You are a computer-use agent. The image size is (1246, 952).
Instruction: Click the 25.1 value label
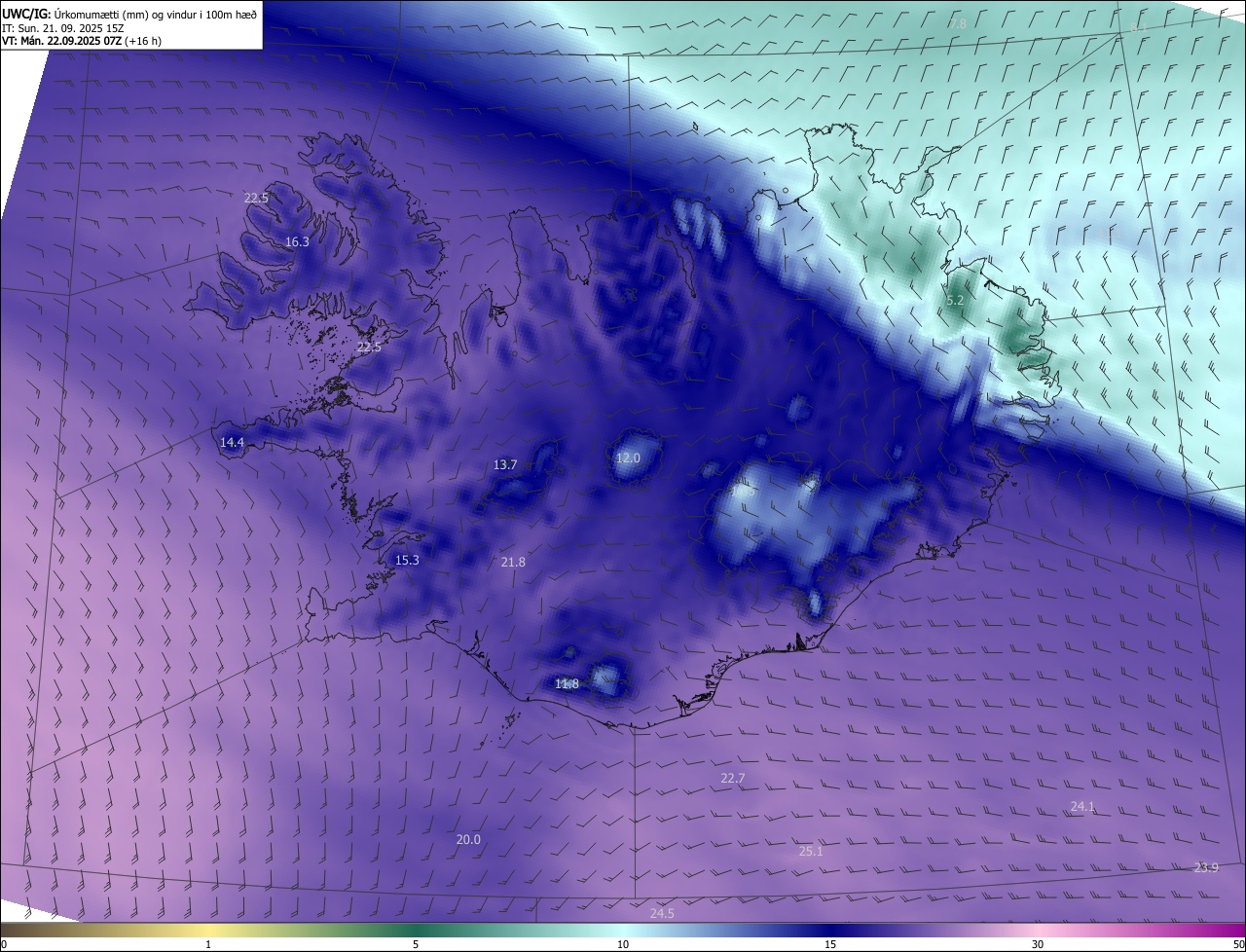click(x=811, y=851)
